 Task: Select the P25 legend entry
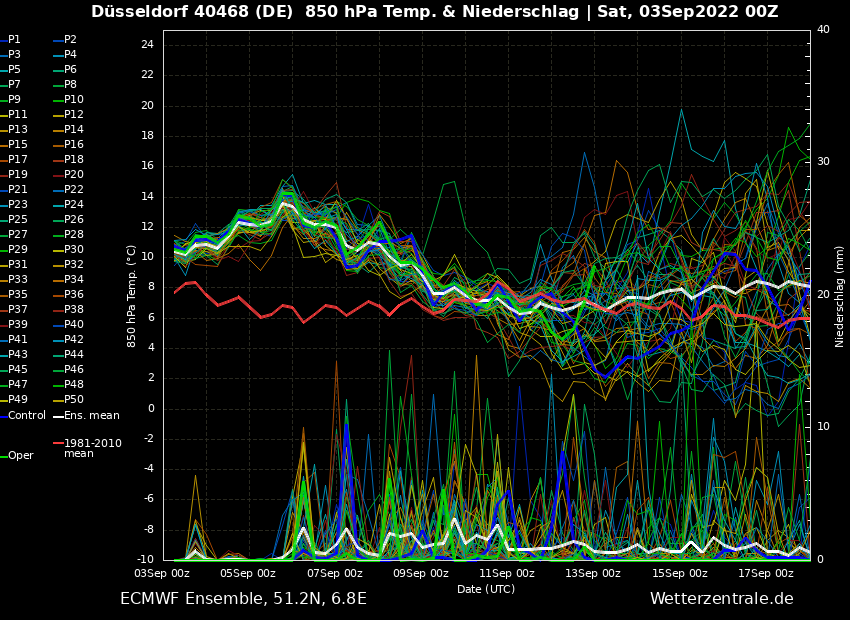click(18, 220)
